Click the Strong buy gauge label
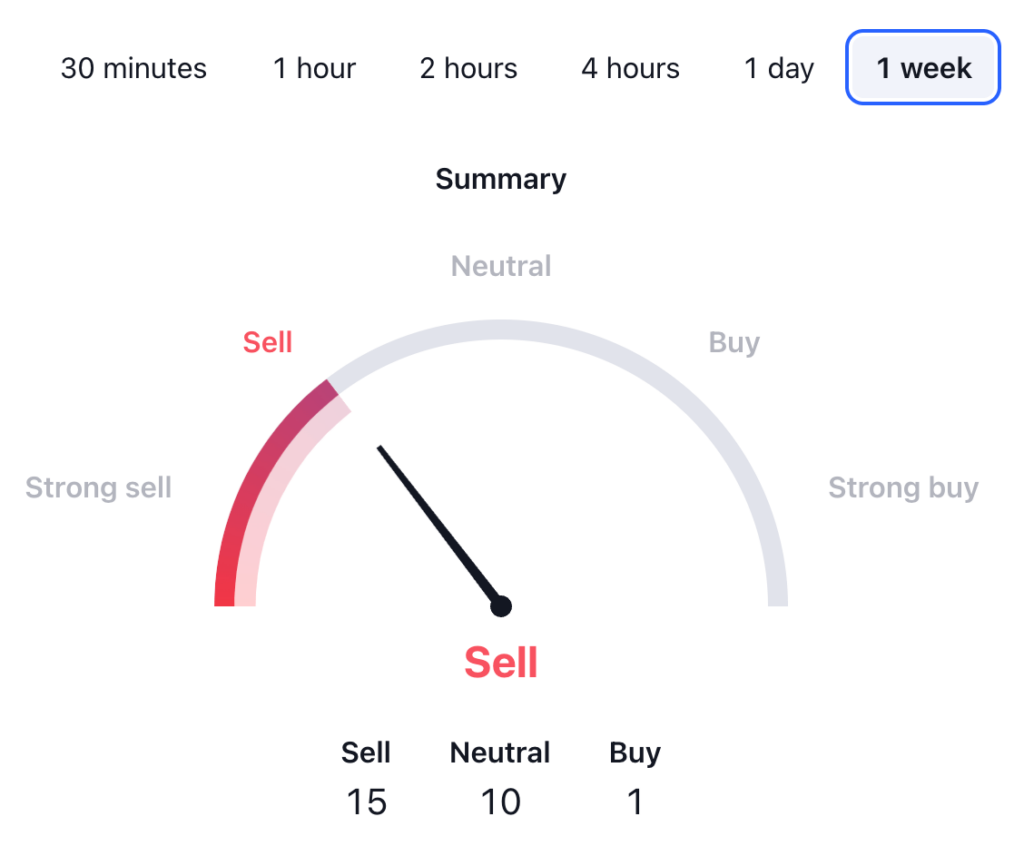The width and height of the screenshot is (1024, 846). click(903, 488)
